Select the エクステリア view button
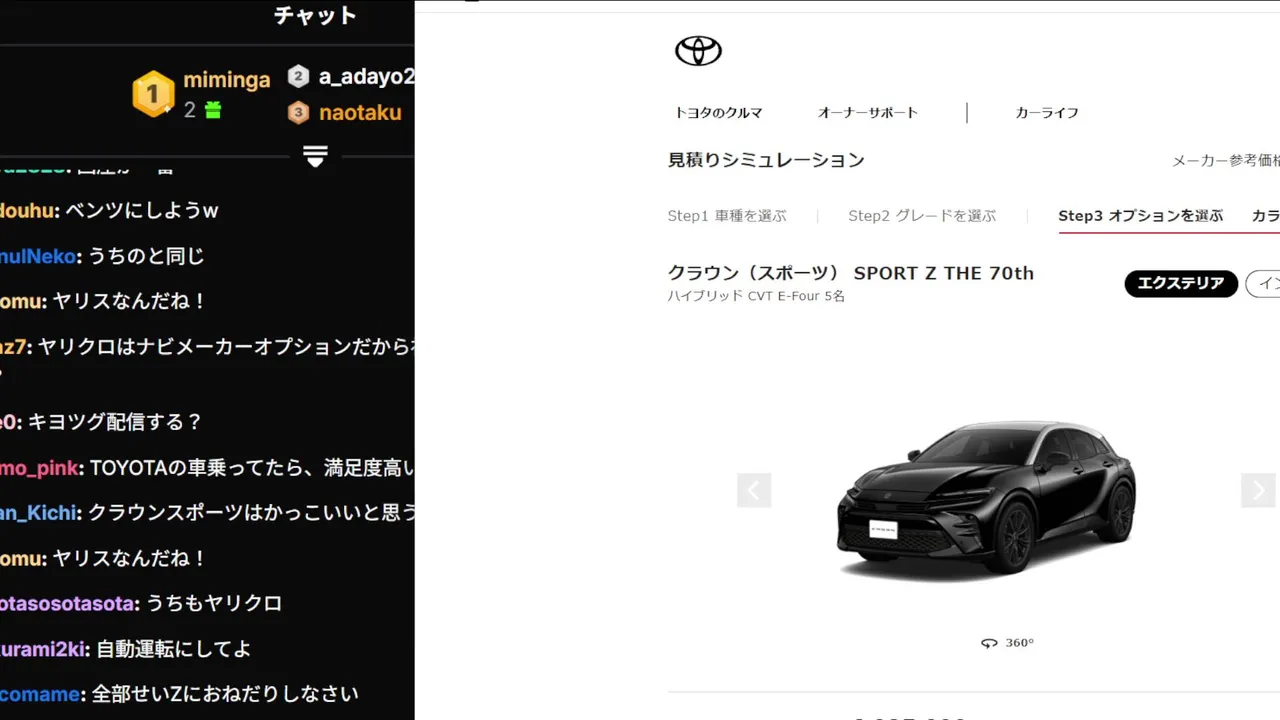The image size is (1280, 720). [1181, 284]
